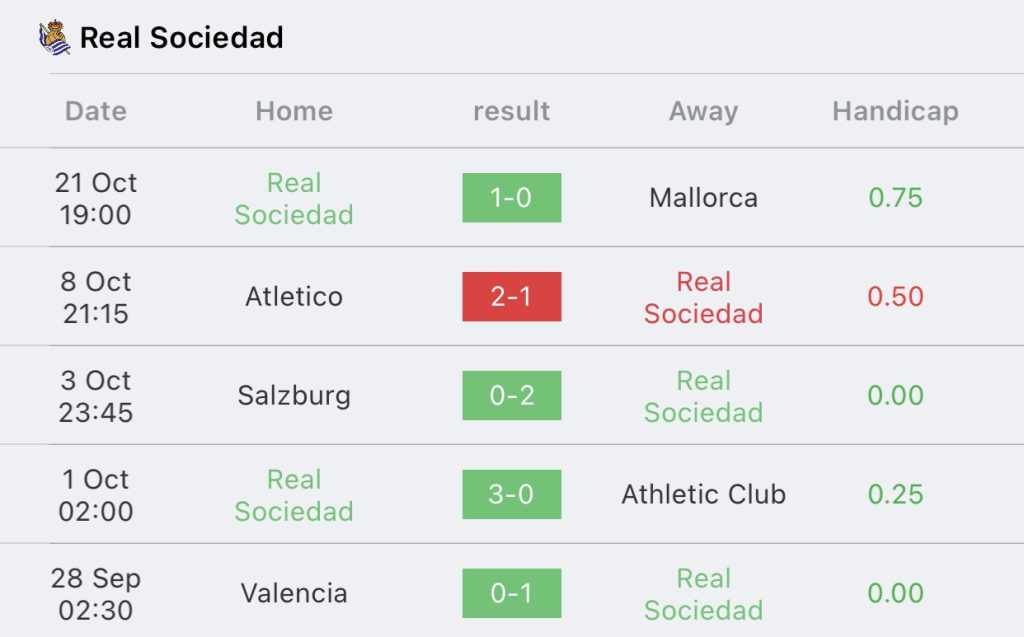The image size is (1024, 637).
Task: Click the 21 Oct 19:00 match date
Action: [x=96, y=198]
